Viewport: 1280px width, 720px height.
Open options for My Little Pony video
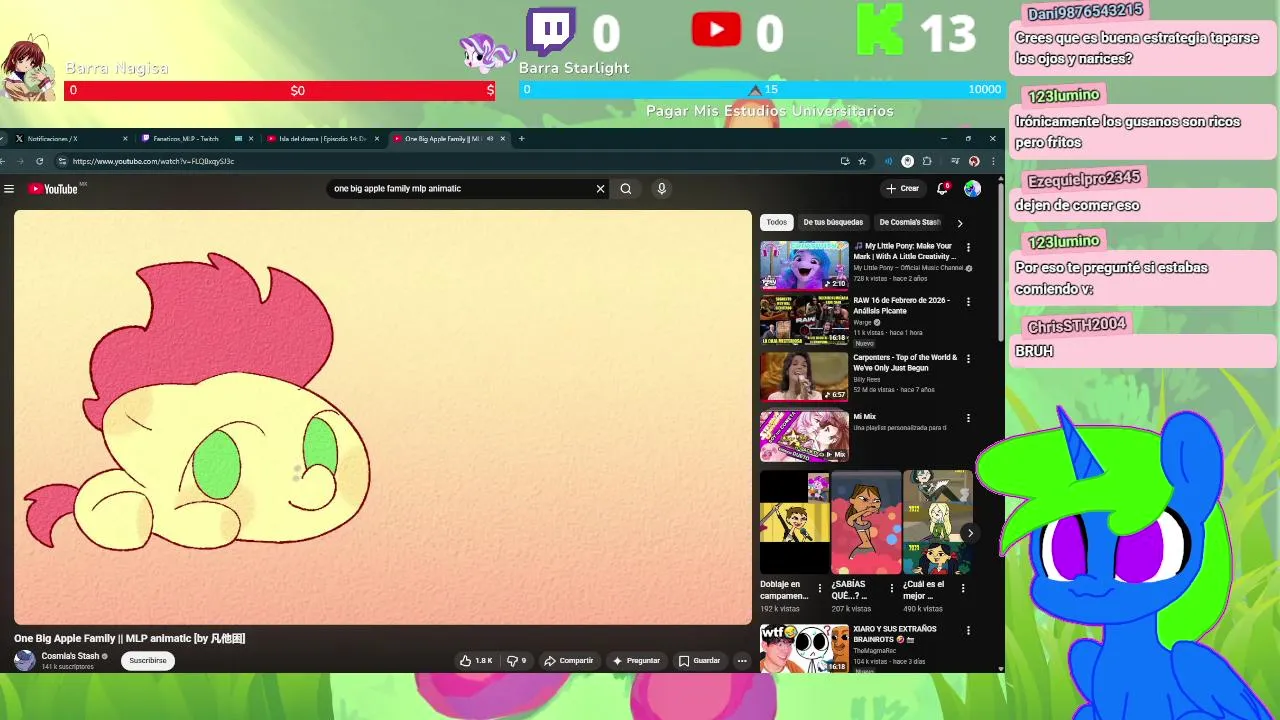coord(968,247)
